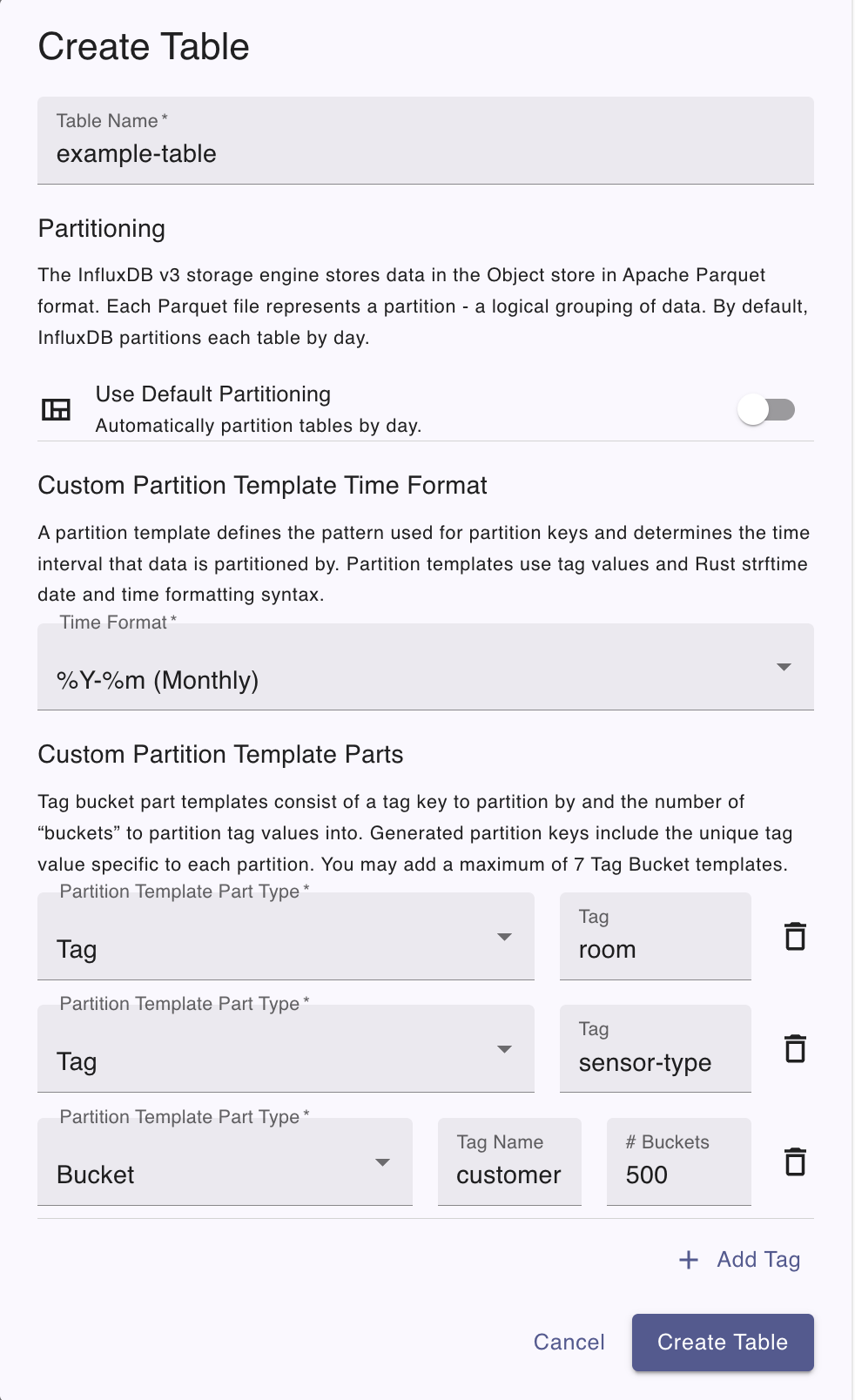Click the Create Table button
This screenshot has height=1400, width=855.
point(722,1343)
